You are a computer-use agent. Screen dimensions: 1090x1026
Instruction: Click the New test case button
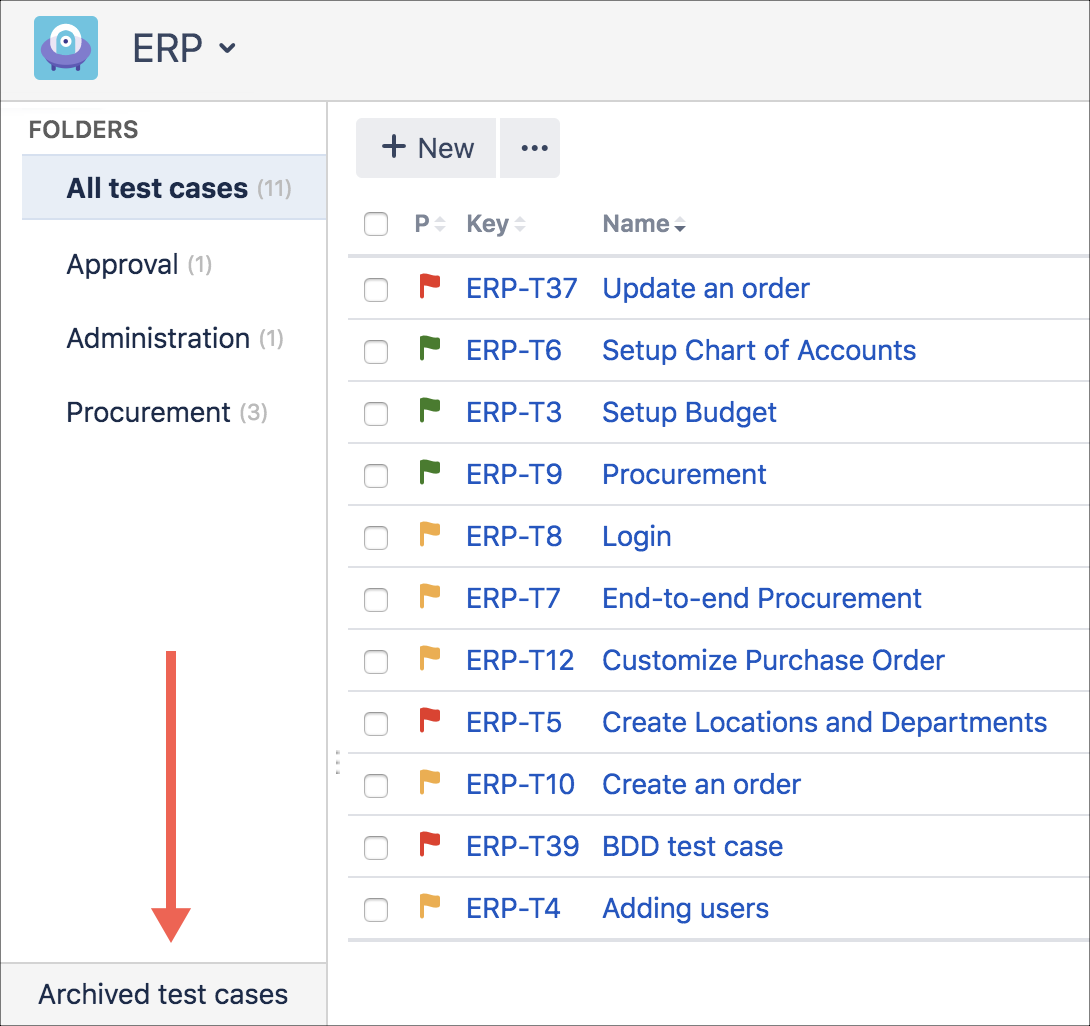(x=426, y=148)
